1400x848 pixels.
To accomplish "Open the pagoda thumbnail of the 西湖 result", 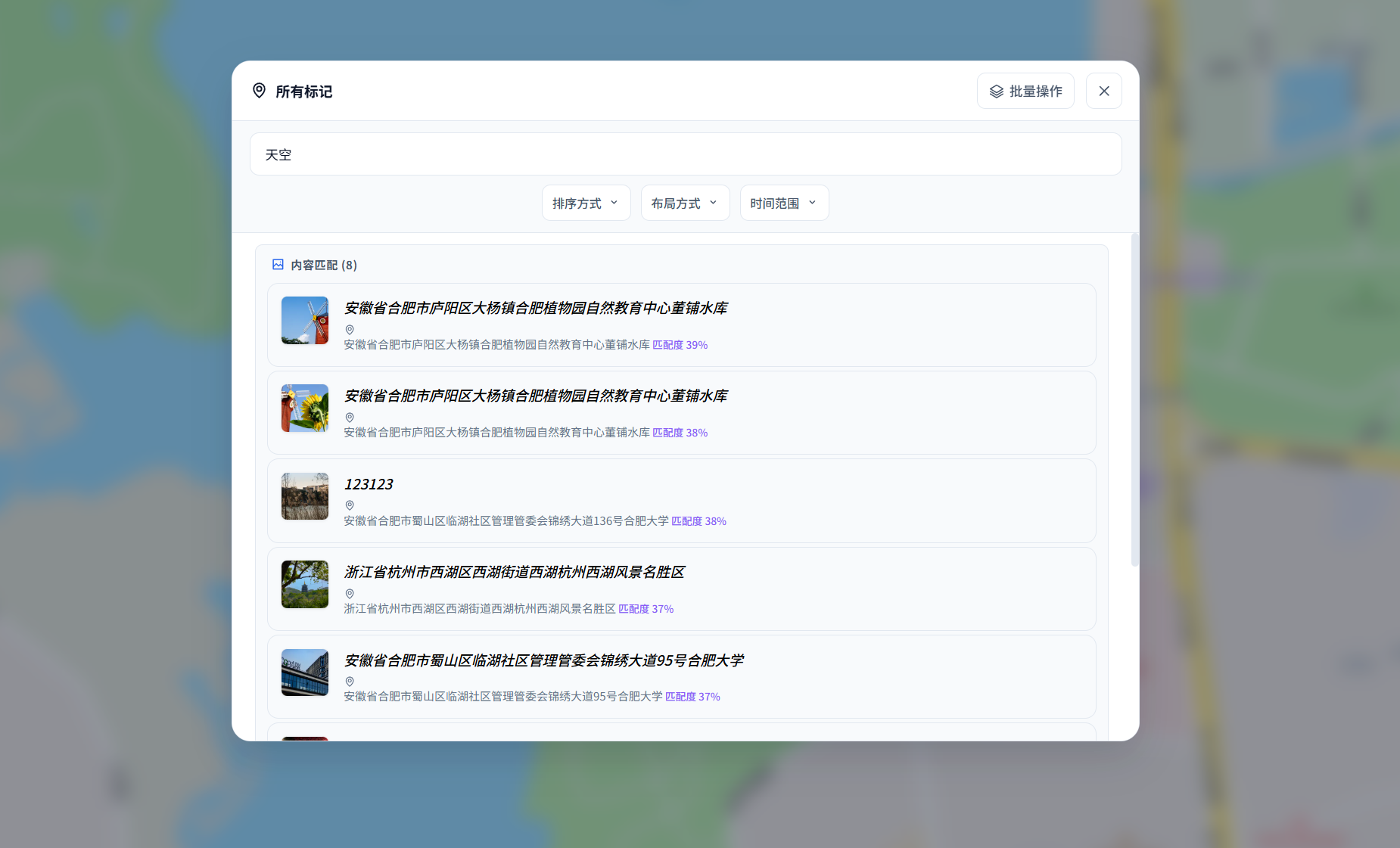I will point(305,584).
